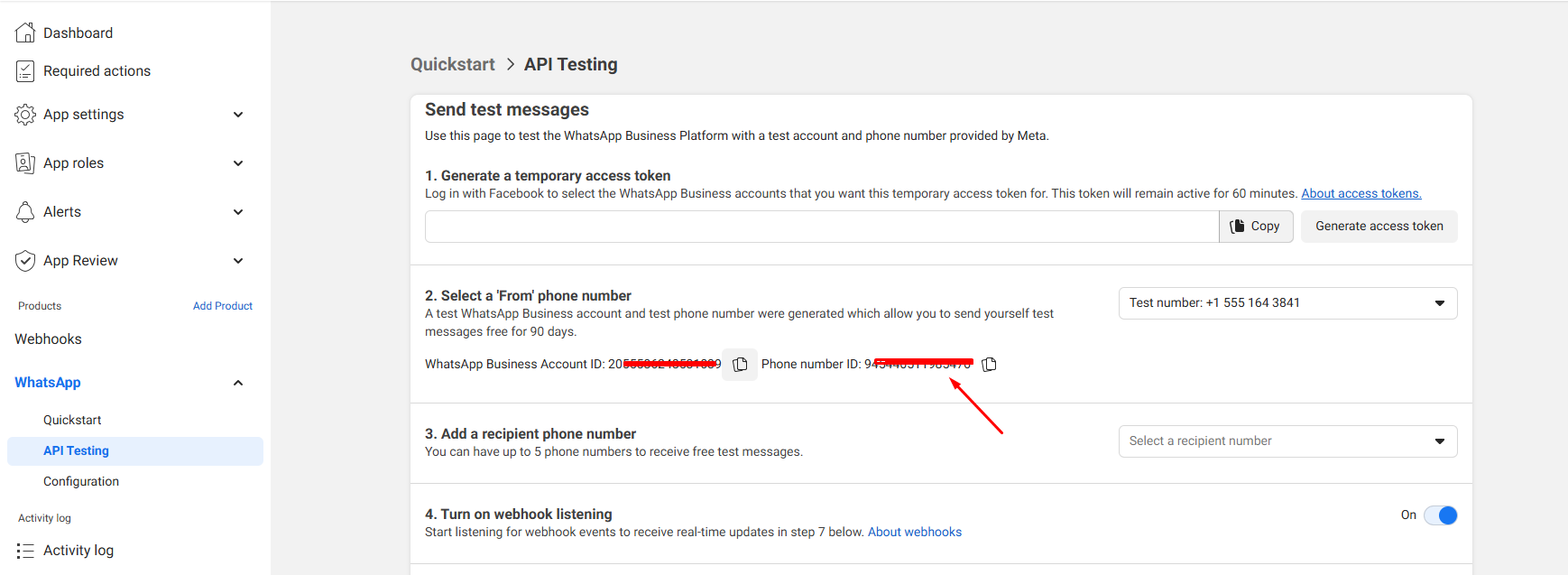Copy the Phone number ID
1568x575 pixels.
point(989,365)
